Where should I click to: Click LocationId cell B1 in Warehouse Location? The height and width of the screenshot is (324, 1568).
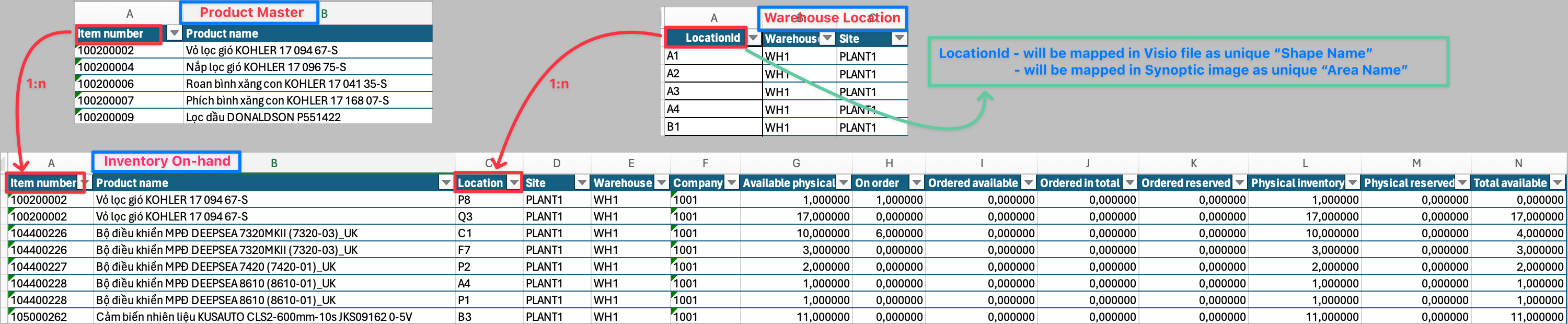pos(712,126)
